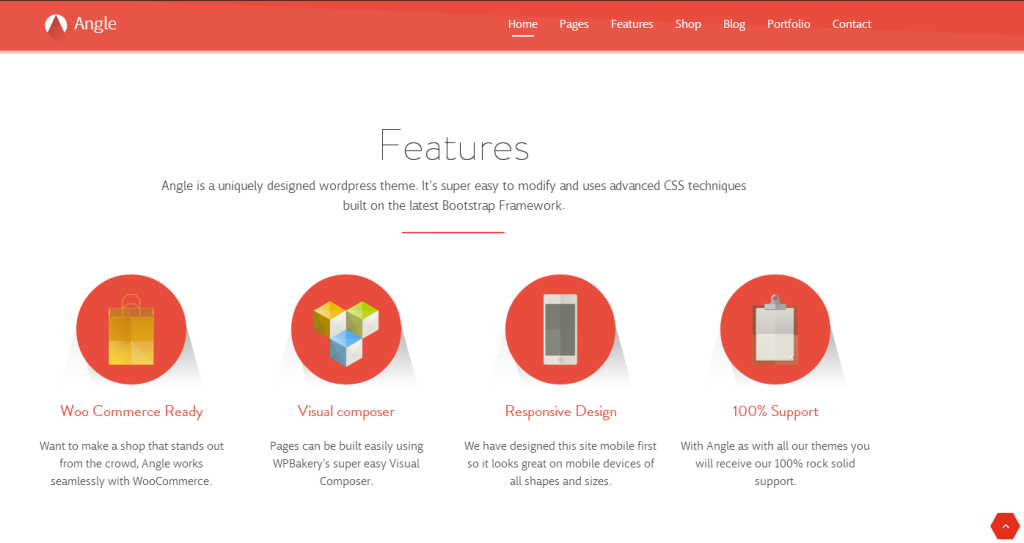Image resolution: width=1024 pixels, height=543 pixels.
Task: Click the 'We have designed this site mobile first' text
Action: 560,463
